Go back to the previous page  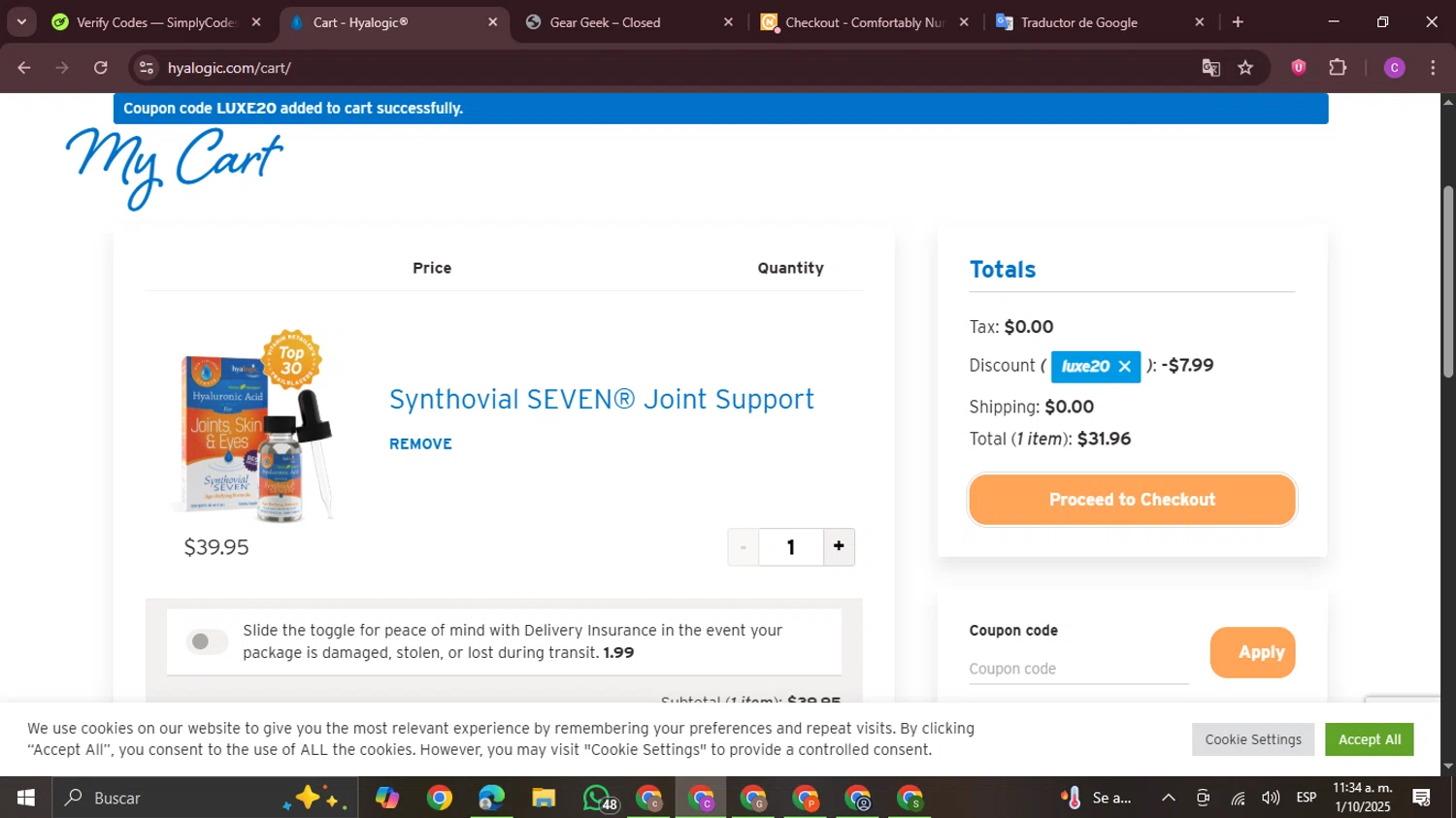tap(24, 68)
